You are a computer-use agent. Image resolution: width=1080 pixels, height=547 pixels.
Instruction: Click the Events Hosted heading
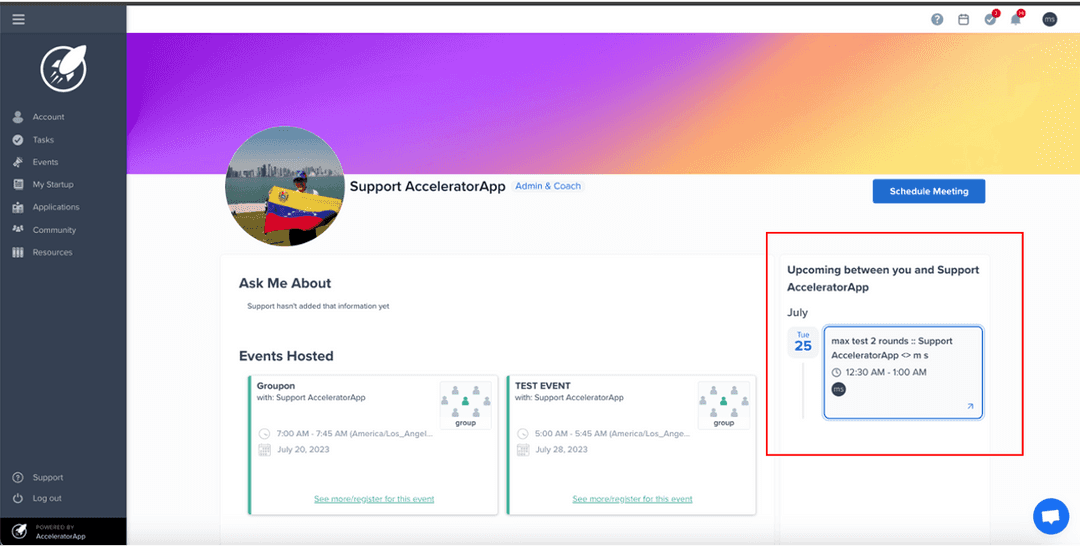[286, 356]
